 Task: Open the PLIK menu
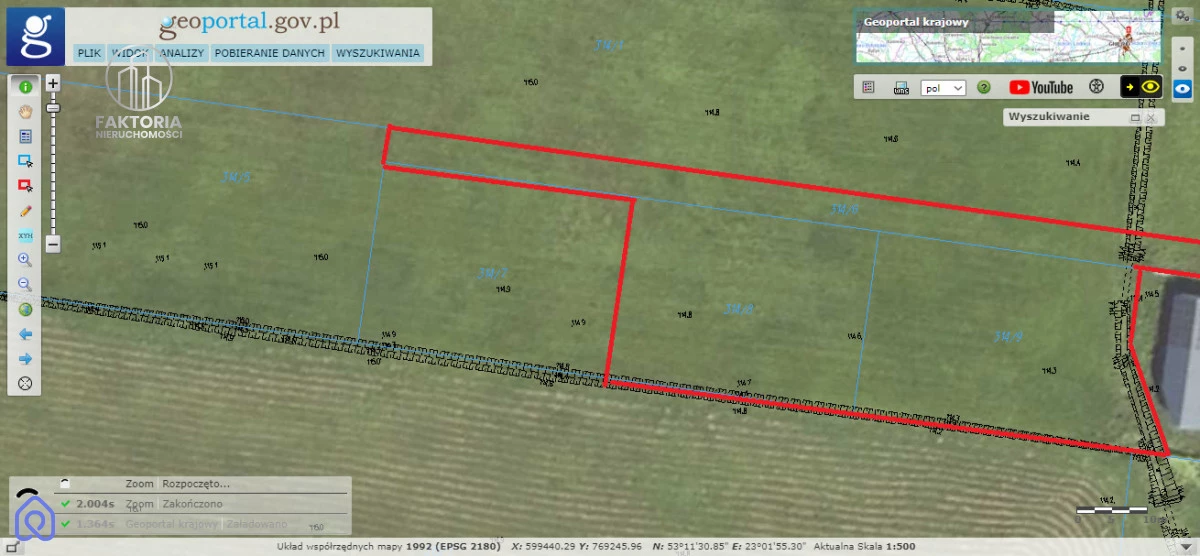(89, 53)
